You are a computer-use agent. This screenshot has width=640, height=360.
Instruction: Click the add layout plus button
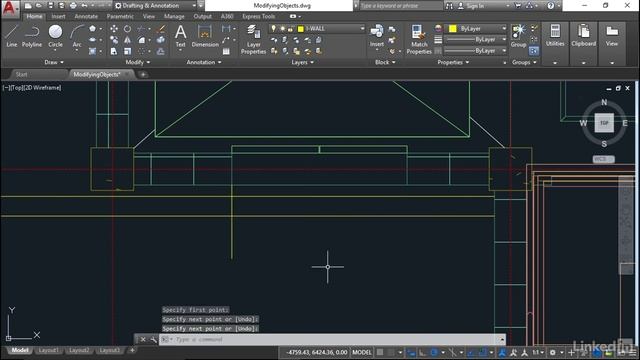132,350
